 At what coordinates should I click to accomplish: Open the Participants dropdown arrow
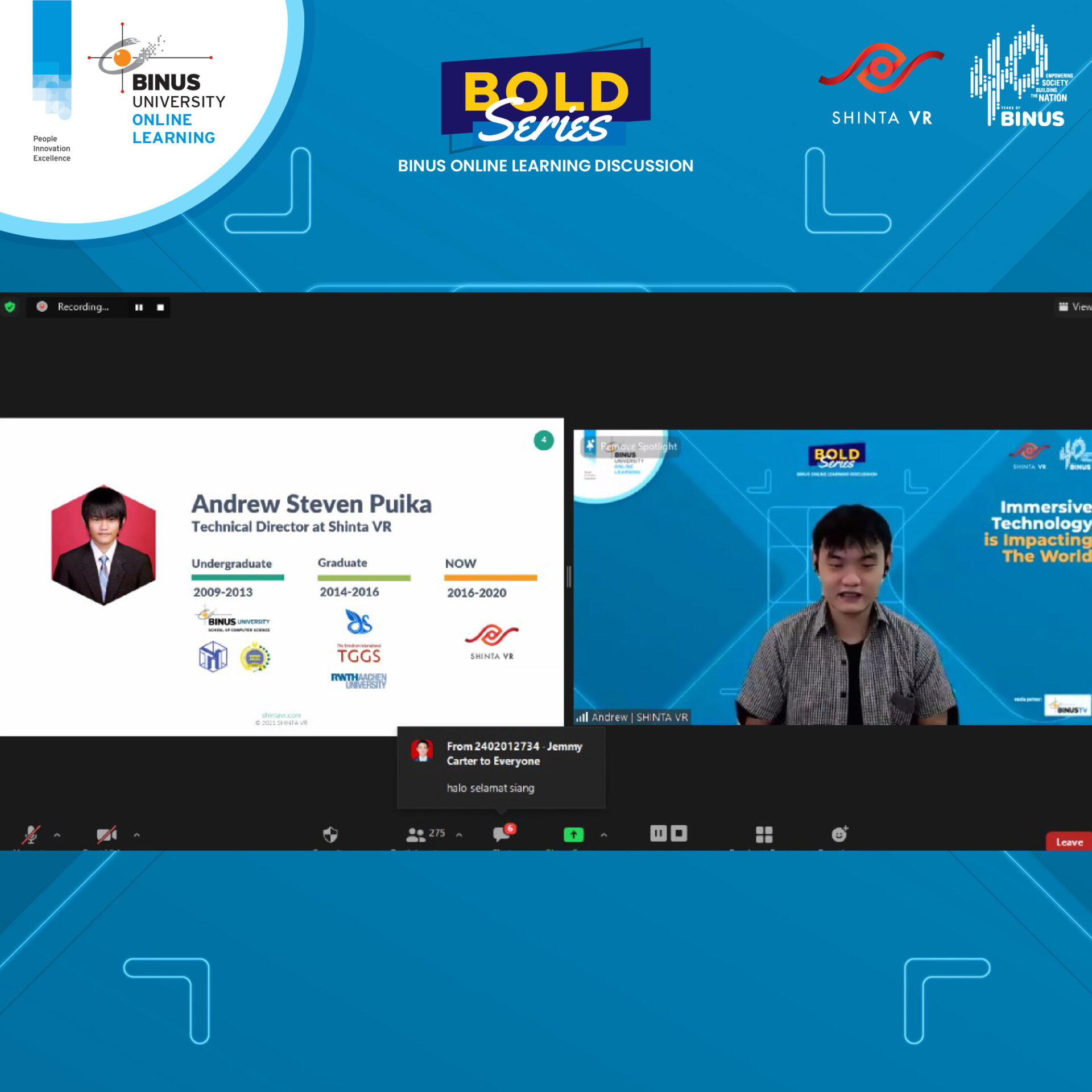458,834
